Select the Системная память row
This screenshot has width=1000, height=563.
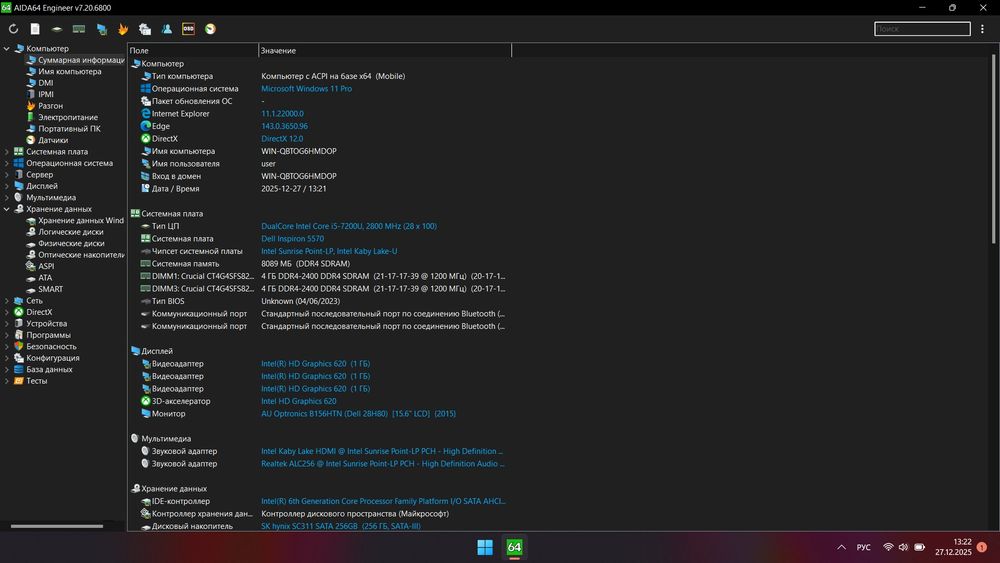[319, 263]
